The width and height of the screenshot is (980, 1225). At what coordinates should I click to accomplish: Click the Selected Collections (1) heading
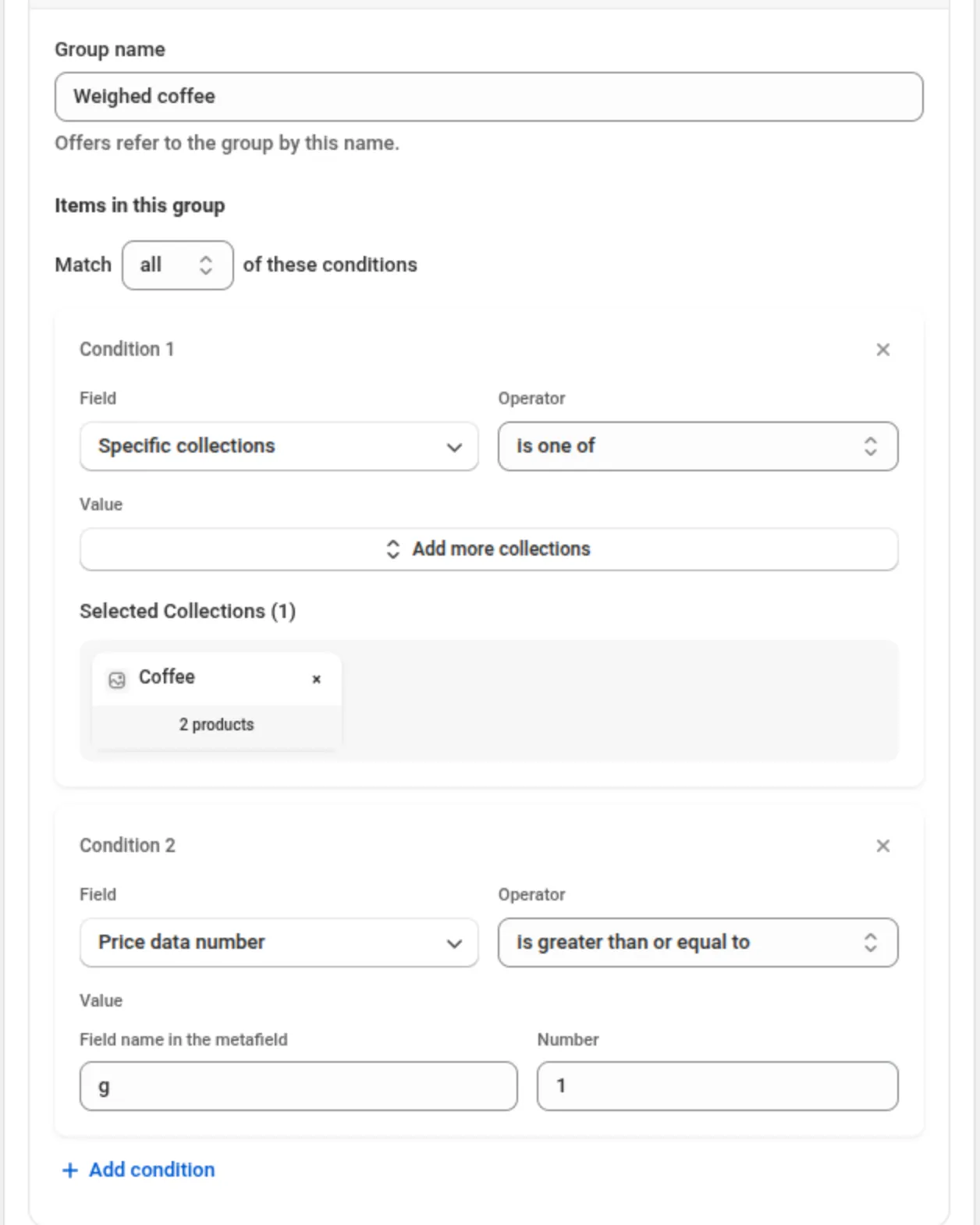[x=187, y=611]
